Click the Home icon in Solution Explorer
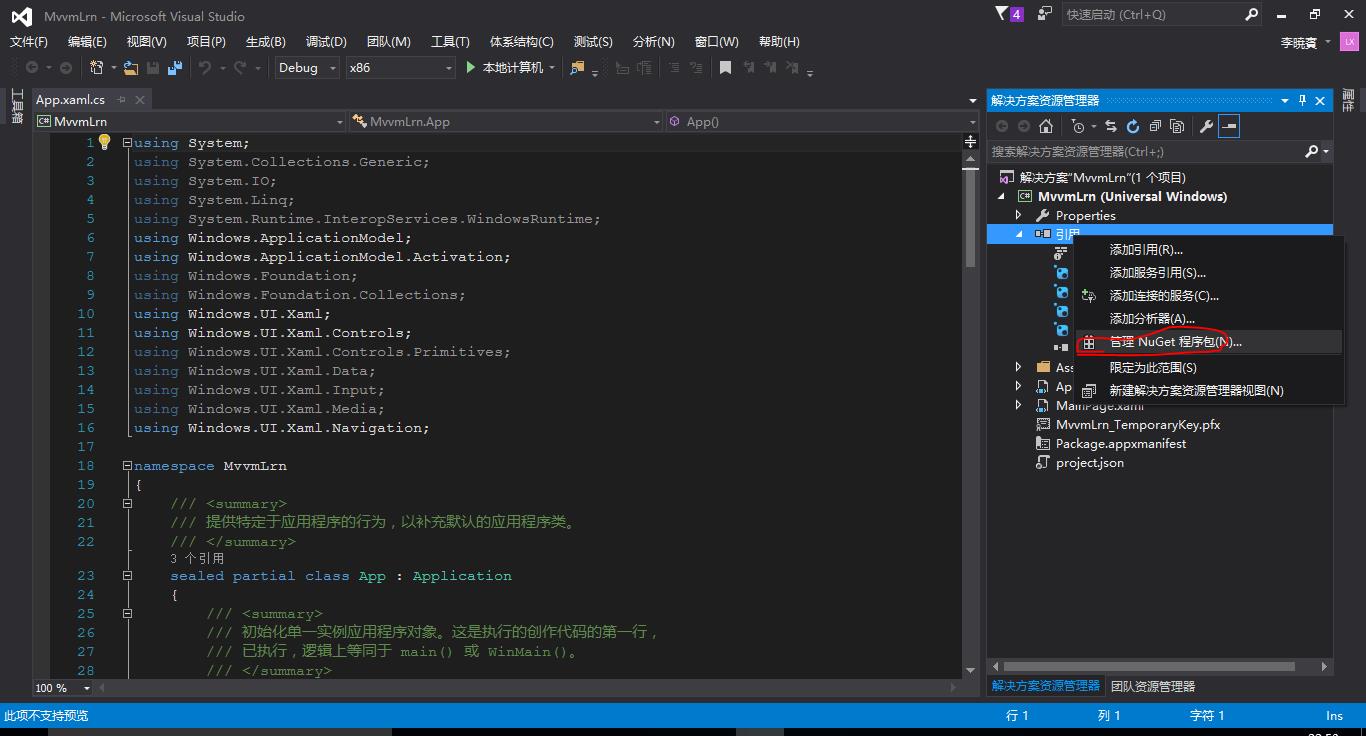 coord(1046,126)
